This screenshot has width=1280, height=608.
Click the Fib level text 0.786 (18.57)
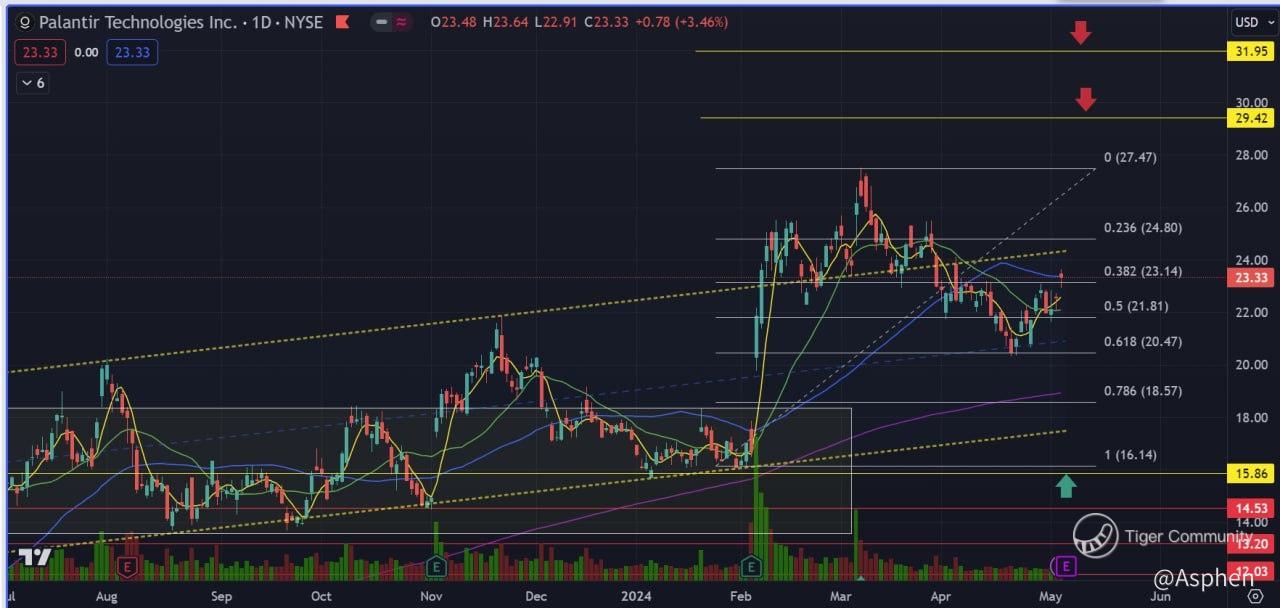pyautogui.click(x=1143, y=391)
